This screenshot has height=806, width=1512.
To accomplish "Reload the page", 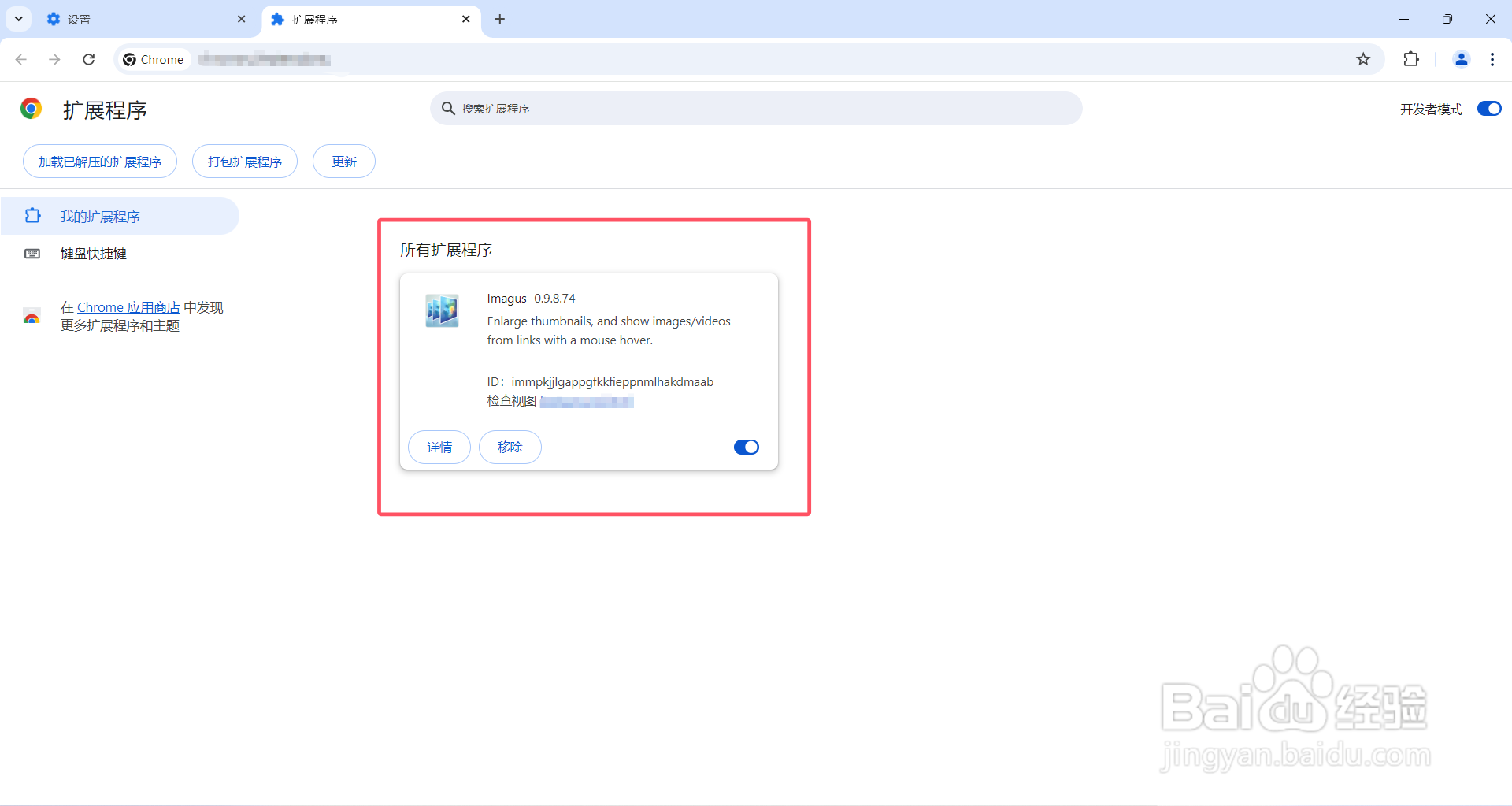I will point(89,59).
